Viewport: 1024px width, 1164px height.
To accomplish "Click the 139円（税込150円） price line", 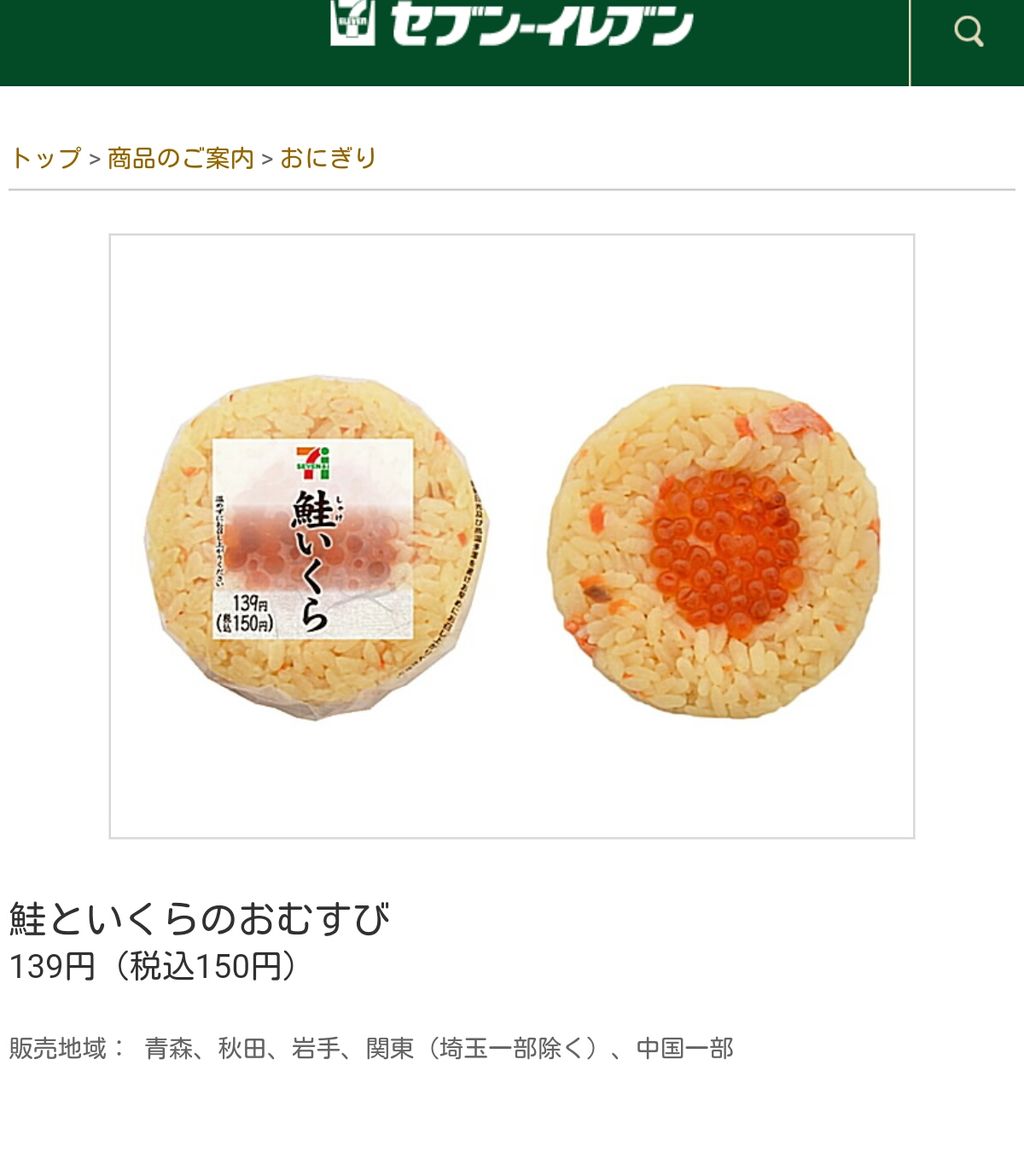I will point(153,967).
